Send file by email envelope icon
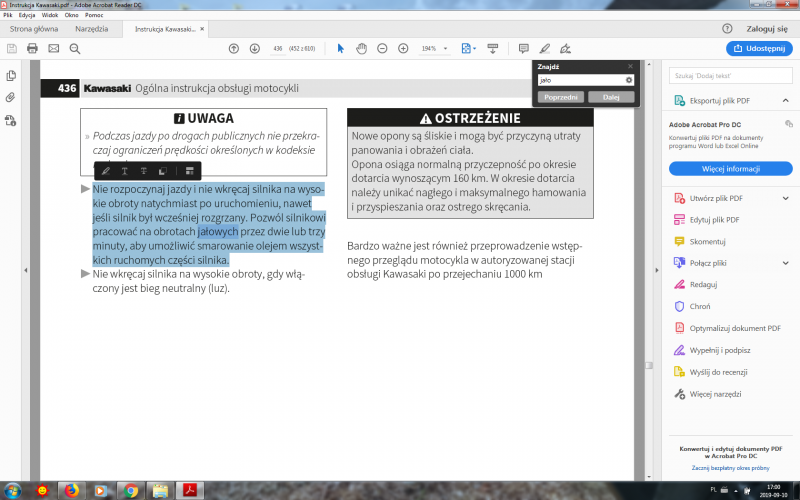Viewport: 800px width, 500px height. 54,48
